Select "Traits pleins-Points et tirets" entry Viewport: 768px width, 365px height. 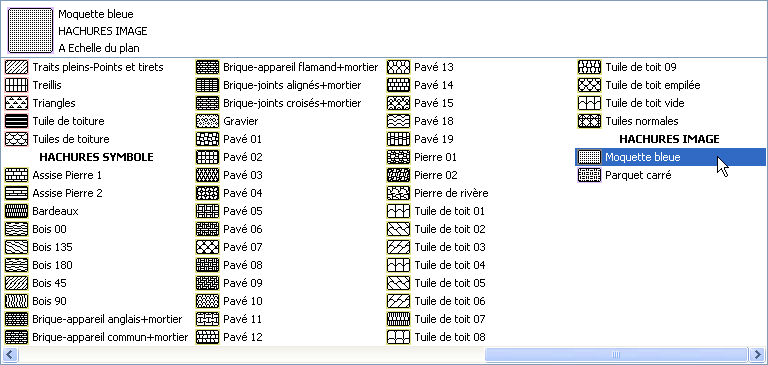click(x=84, y=67)
